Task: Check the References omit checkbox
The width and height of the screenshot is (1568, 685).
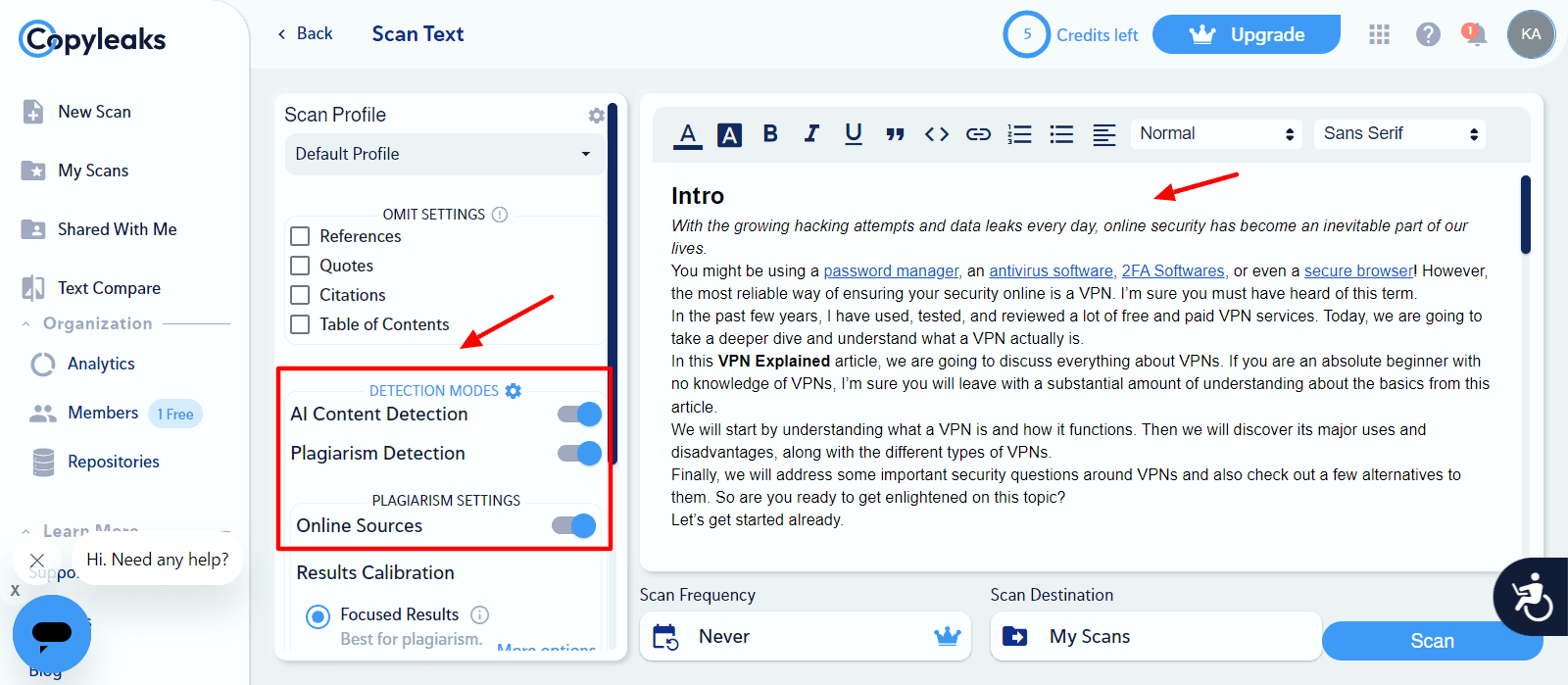Action: pyautogui.click(x=301, y=236)
